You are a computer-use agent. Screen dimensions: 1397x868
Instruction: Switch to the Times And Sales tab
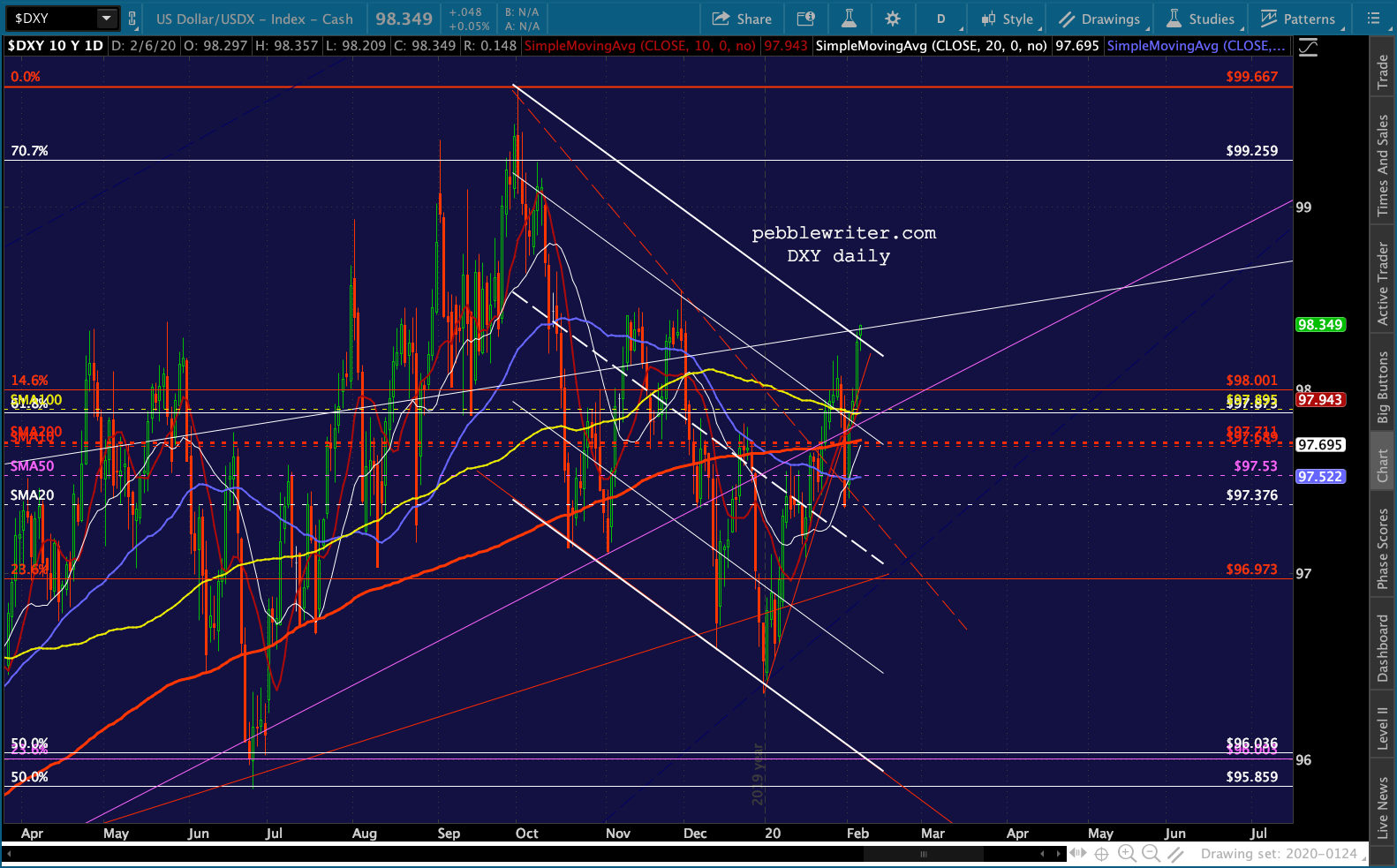point(1383,165)
